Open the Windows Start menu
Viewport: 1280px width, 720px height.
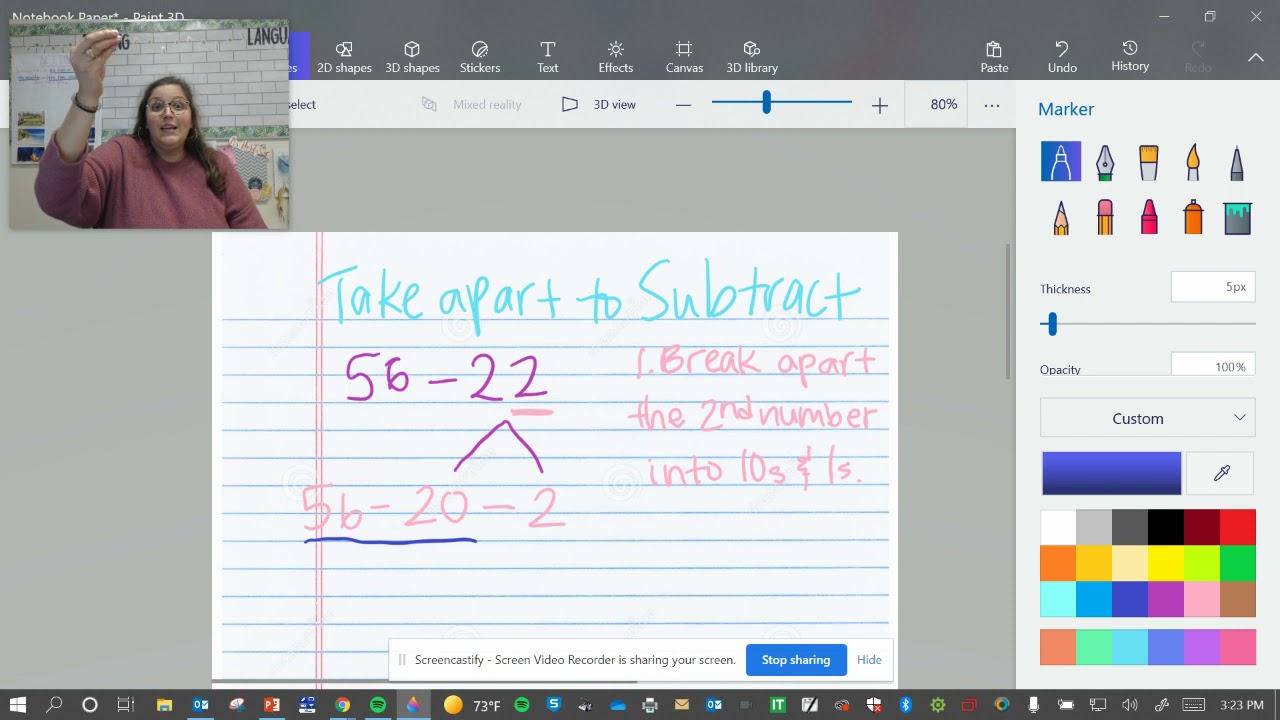pyautogui.click(x=18, y=705)
